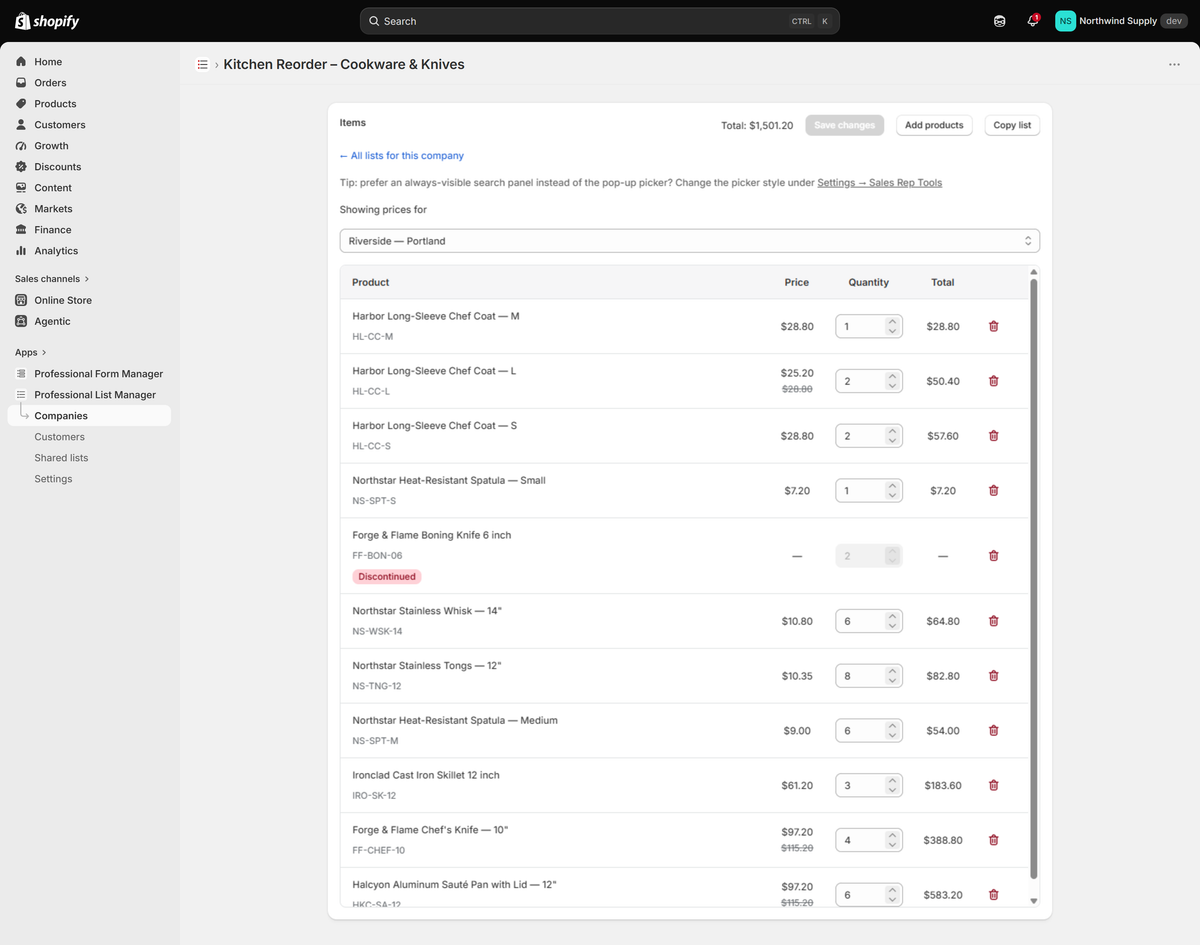
Task: Increase quantity for Chef Coat — M
Action: (892, 322)
